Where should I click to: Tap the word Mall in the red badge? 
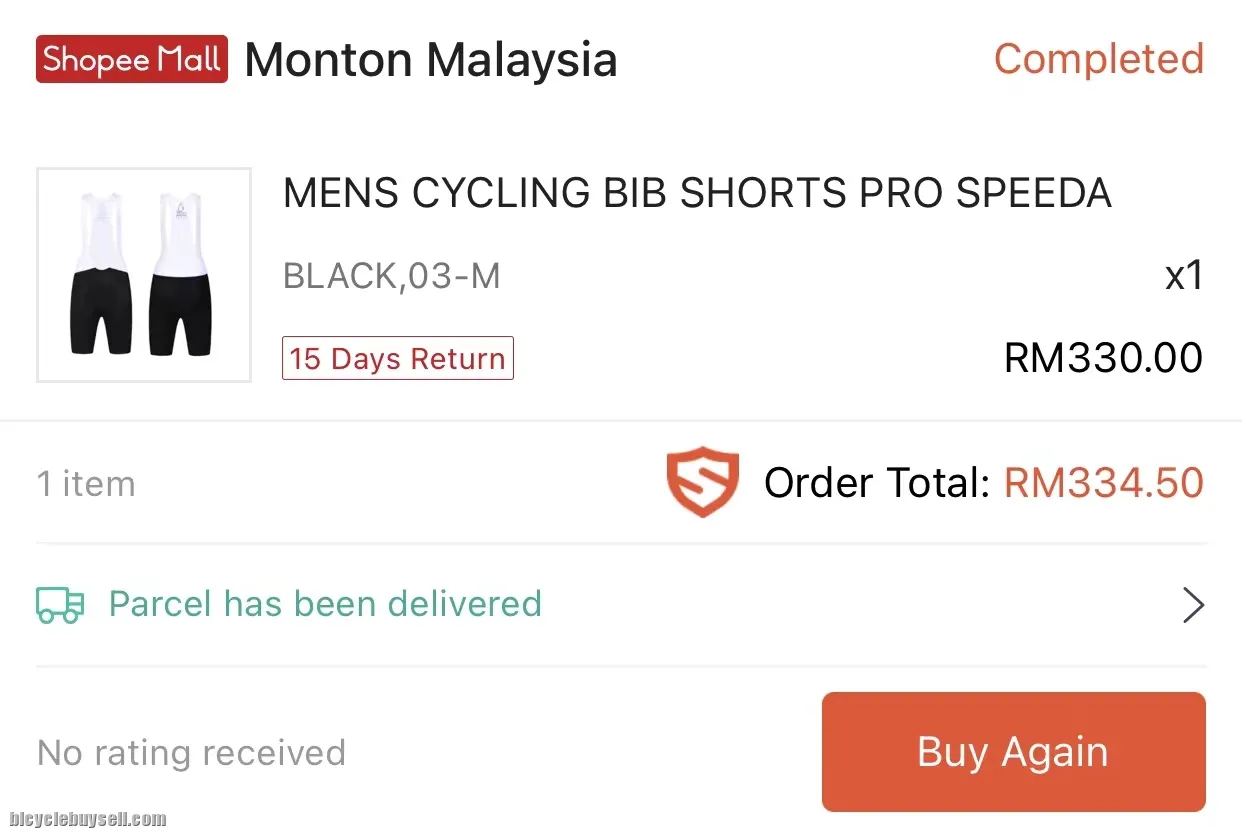189,60
